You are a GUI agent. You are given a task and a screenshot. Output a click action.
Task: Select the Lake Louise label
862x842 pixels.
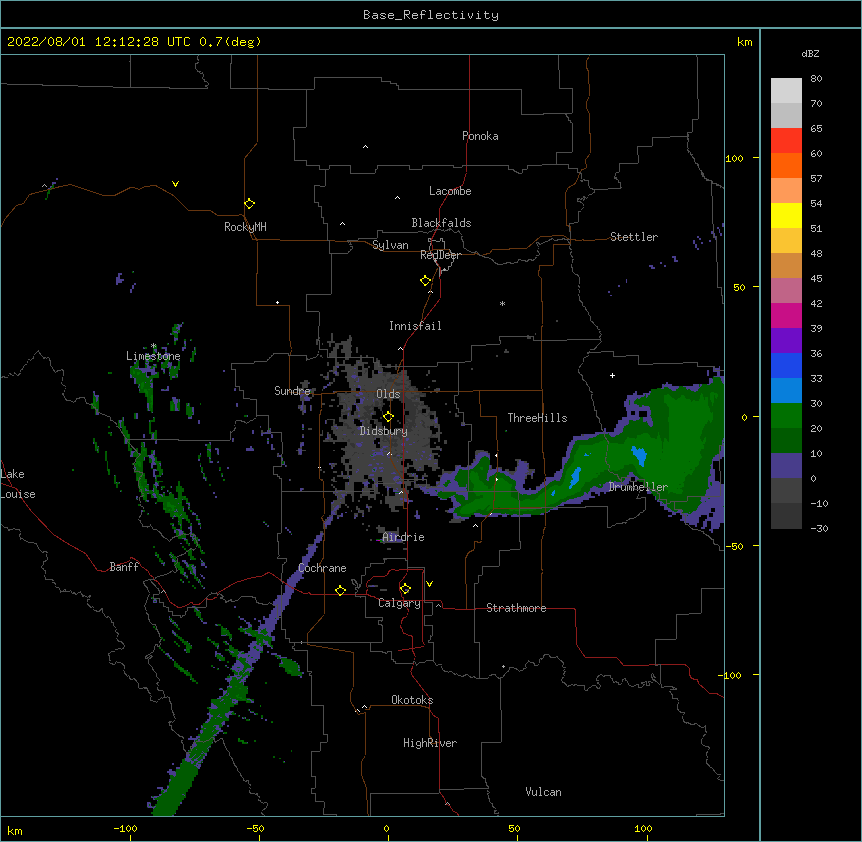coord(18,484)
